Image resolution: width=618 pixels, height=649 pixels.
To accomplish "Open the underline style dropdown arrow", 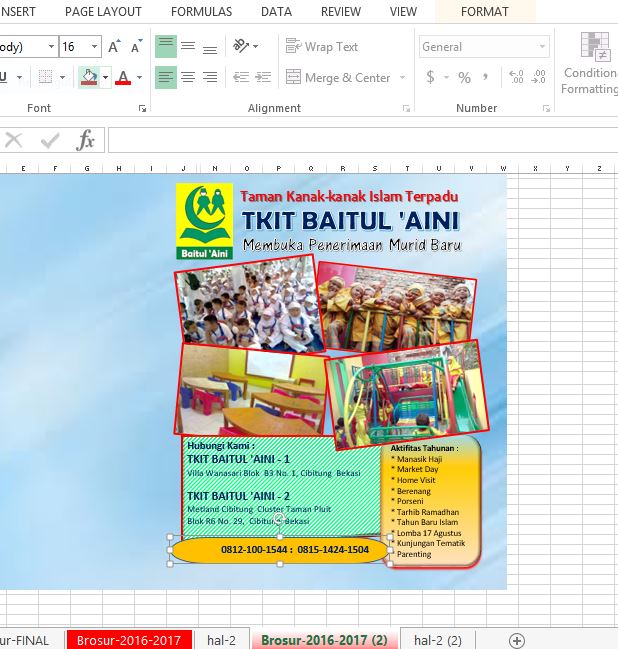I will (19, 77).
